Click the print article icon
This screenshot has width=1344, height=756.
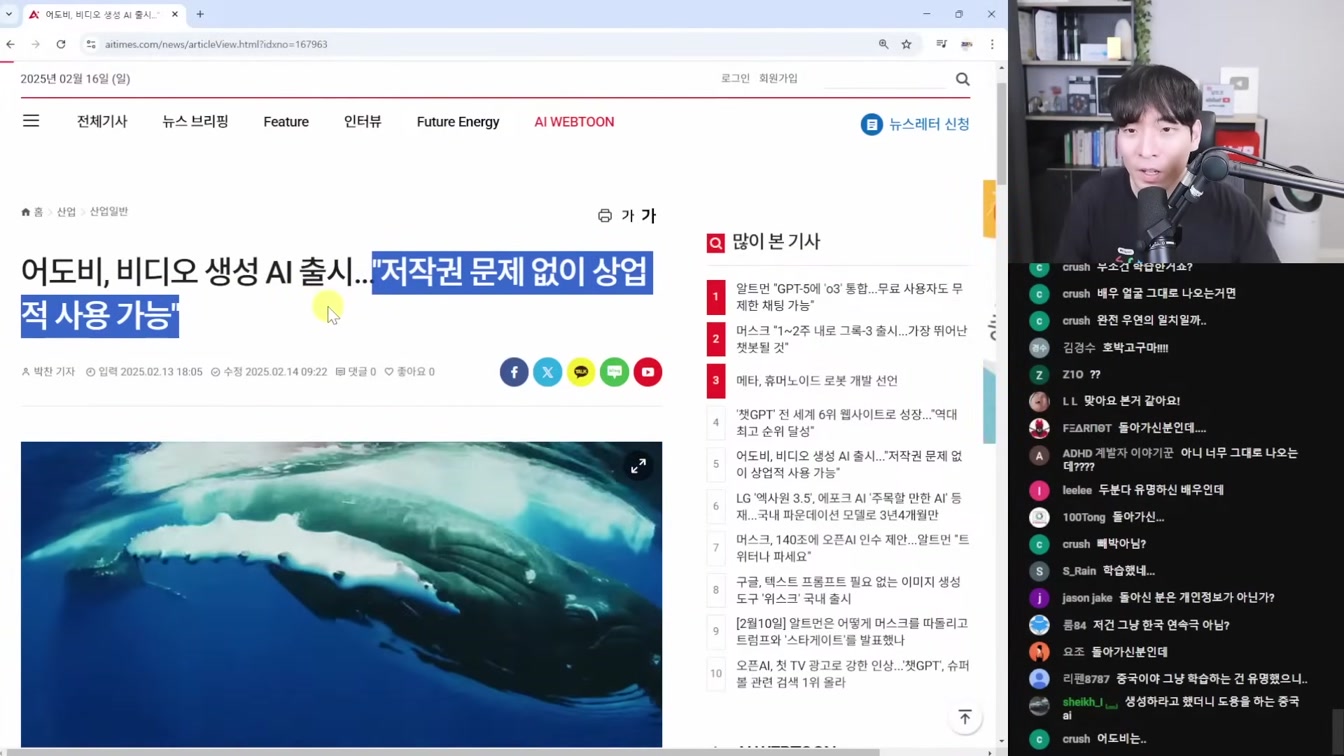(x=605, y=216)
